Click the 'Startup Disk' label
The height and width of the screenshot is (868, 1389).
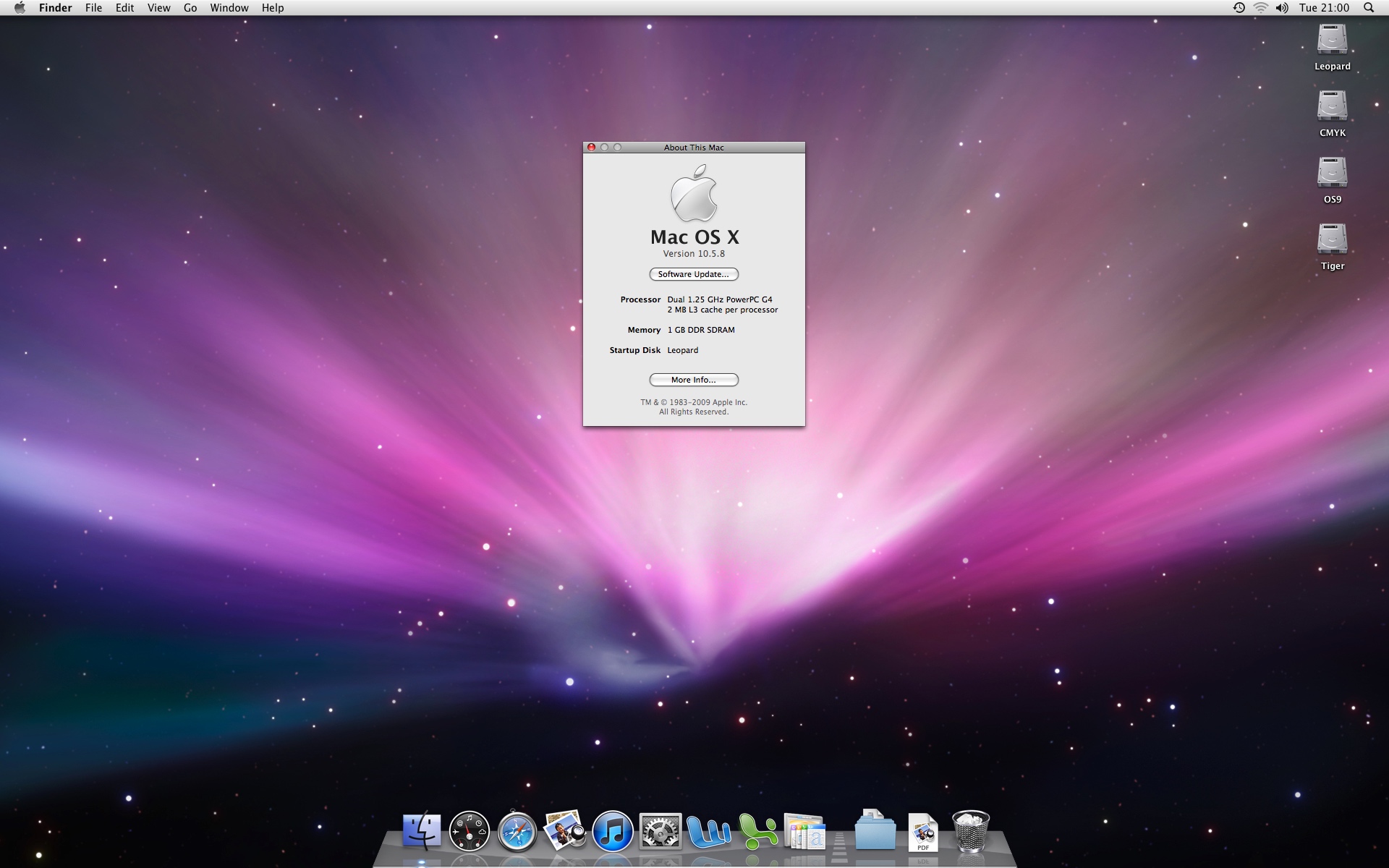pyautogui.click(x=635, y=350)
